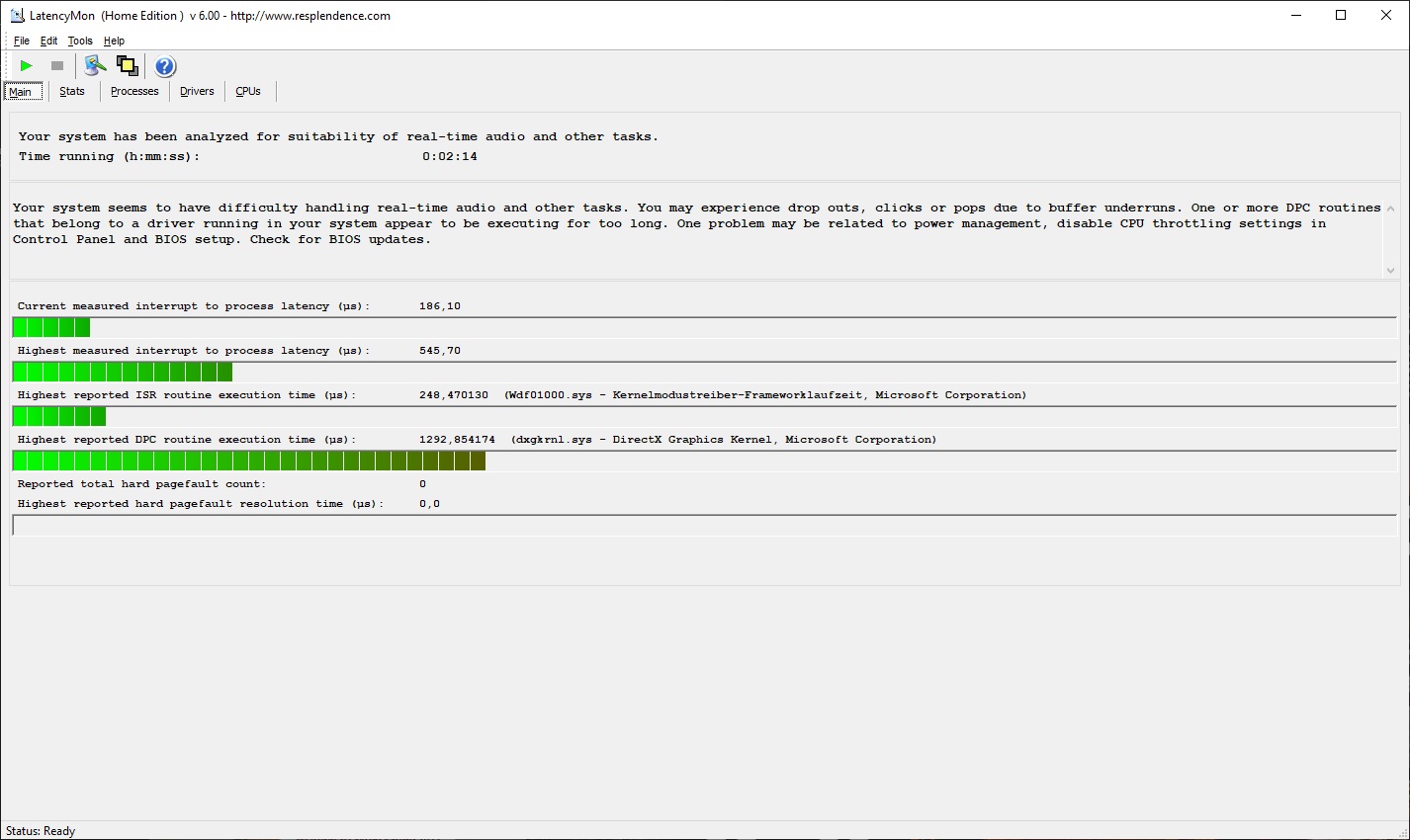Click the current latency value 186,10
The width and height of the screenshot is (1410, 840).
(440, 306)
